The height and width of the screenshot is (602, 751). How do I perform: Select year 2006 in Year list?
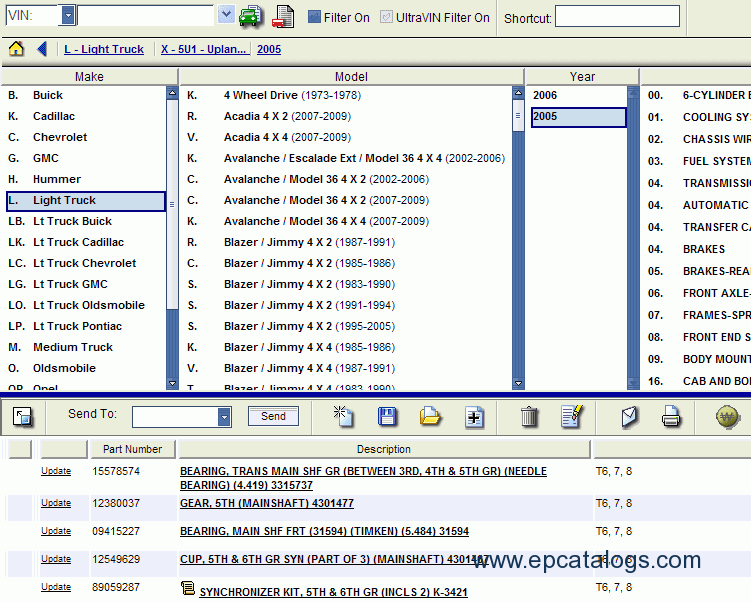coord(546,95)
